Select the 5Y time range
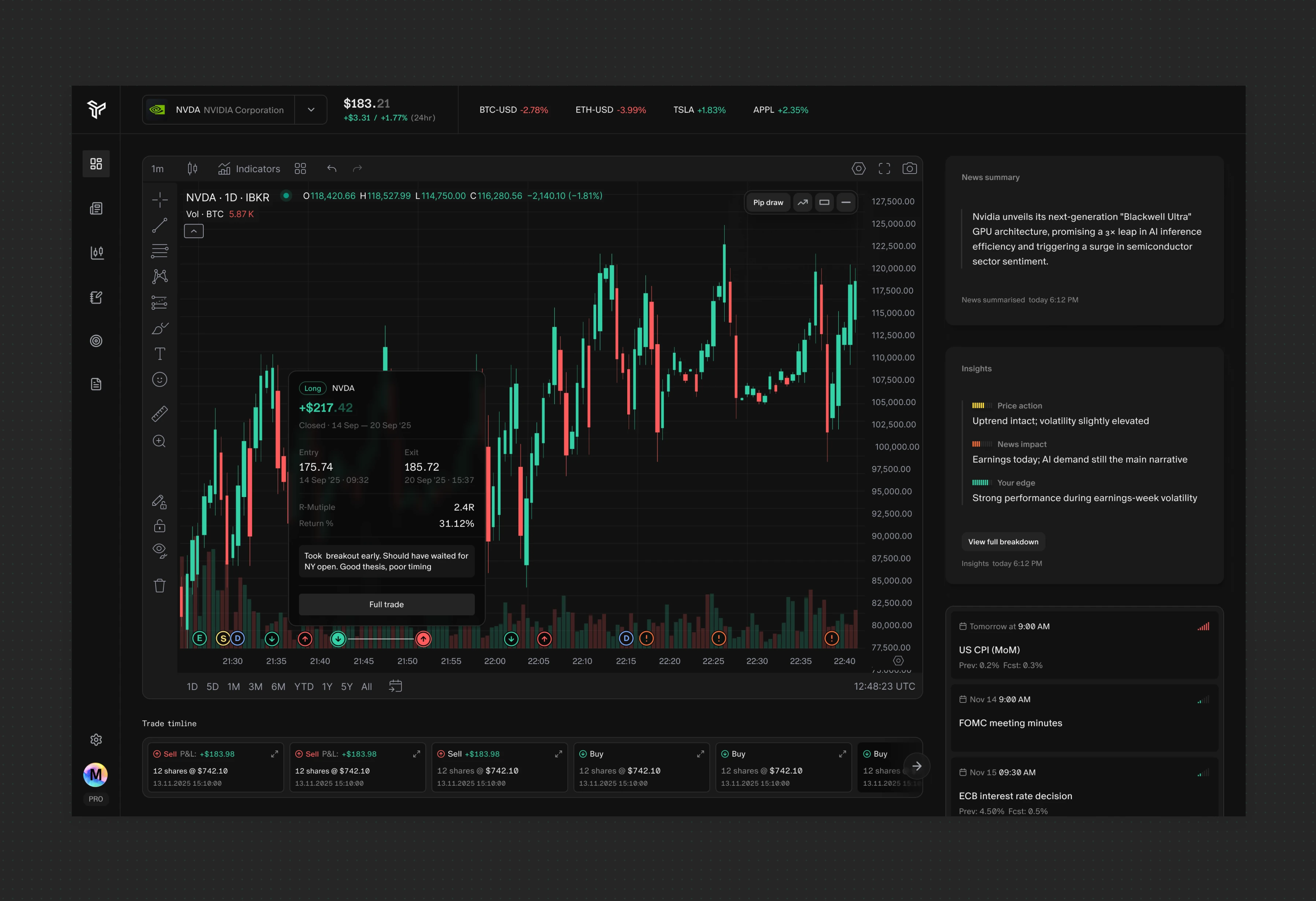 [x=347, y=686]
